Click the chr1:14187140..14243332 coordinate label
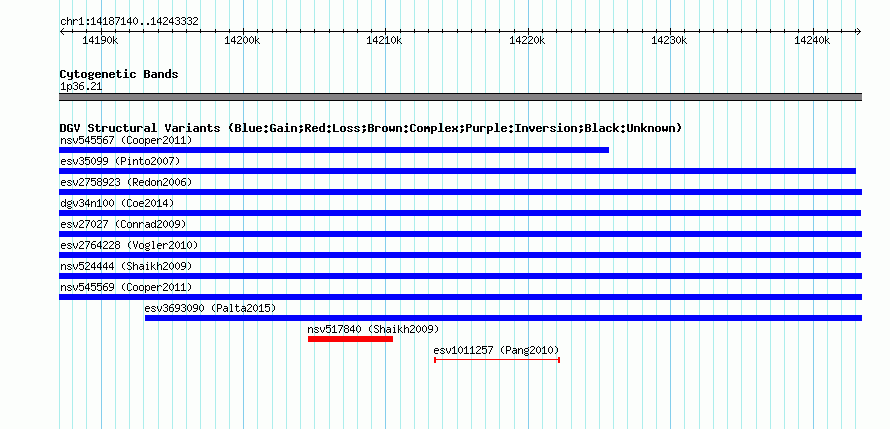890x429 pixels. click(129, 22)
